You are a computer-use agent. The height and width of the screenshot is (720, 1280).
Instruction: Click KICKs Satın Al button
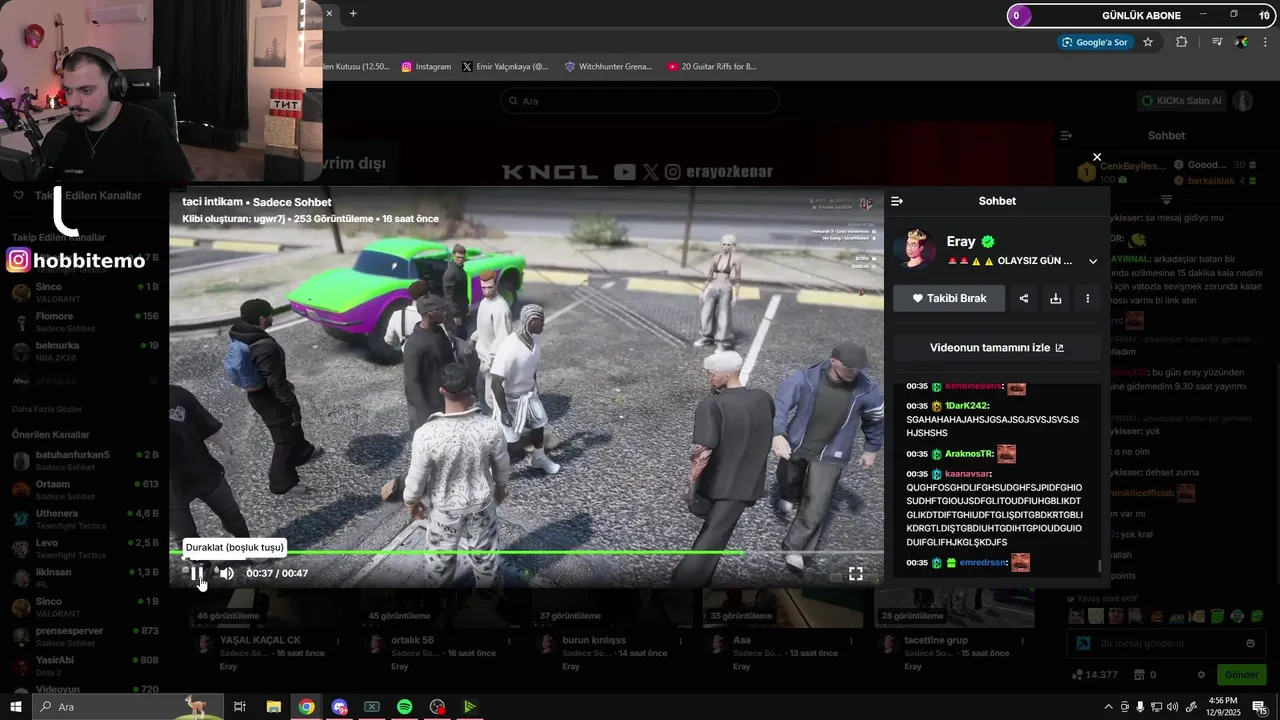[1182, 101]
